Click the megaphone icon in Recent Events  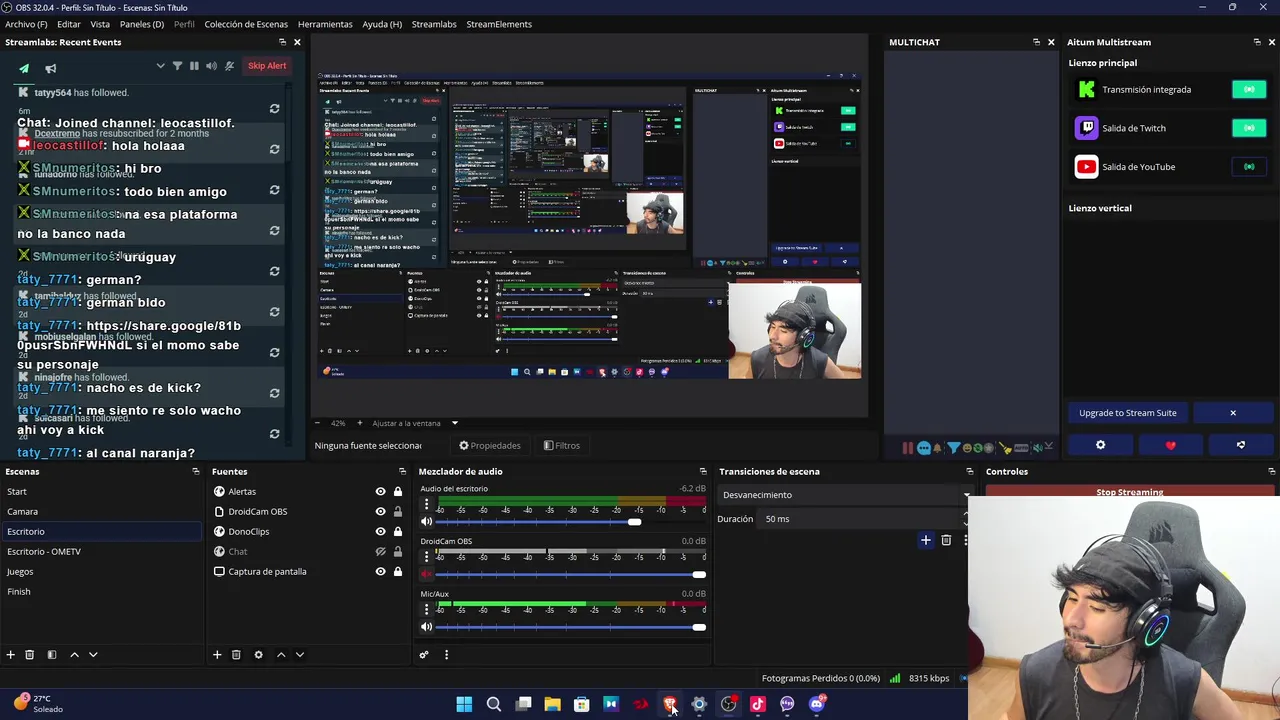(50, 68)
